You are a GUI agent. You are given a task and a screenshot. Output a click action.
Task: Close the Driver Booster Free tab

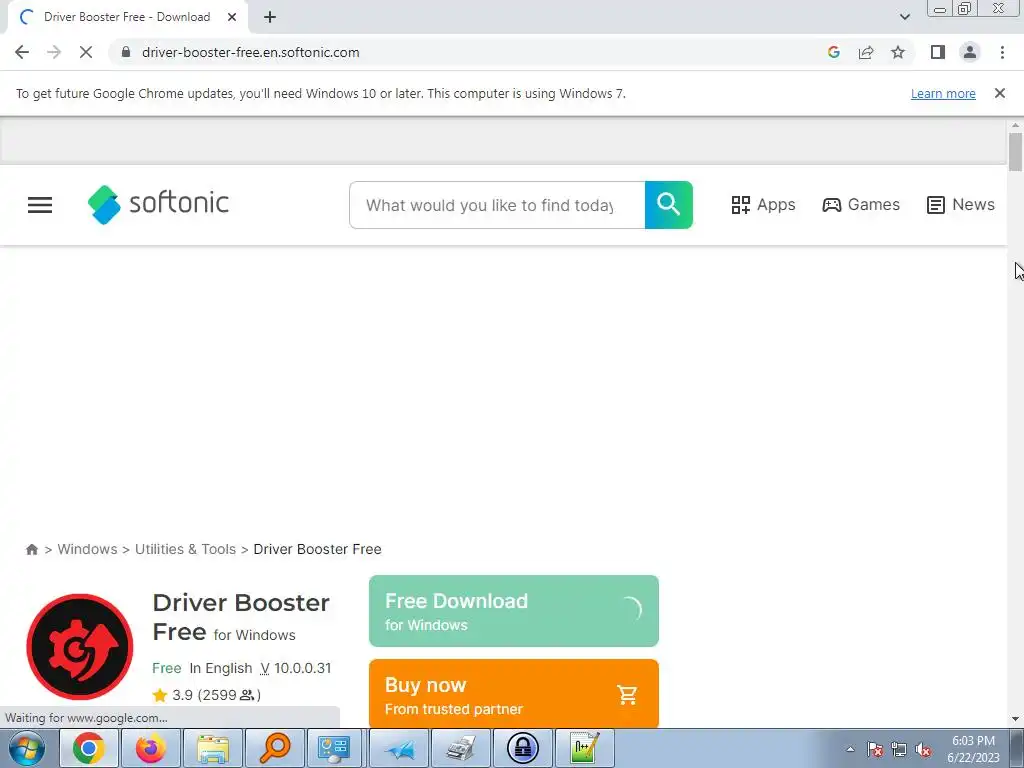click(232, 17)
